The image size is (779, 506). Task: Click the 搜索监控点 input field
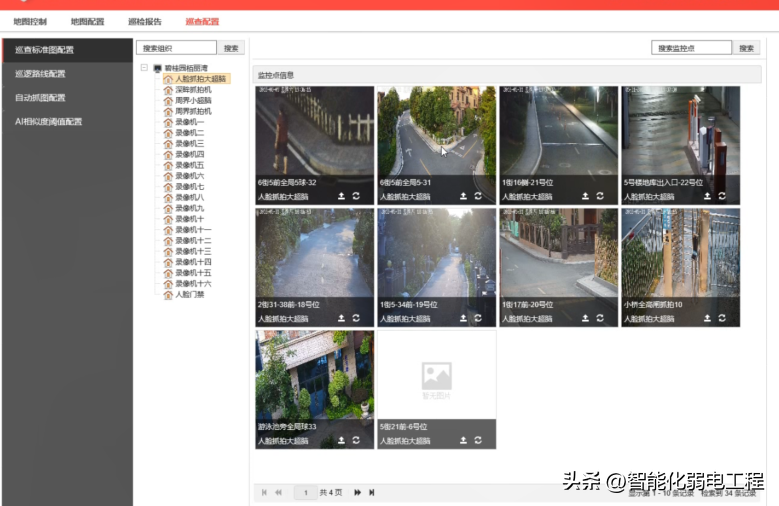tap(691, 48)
